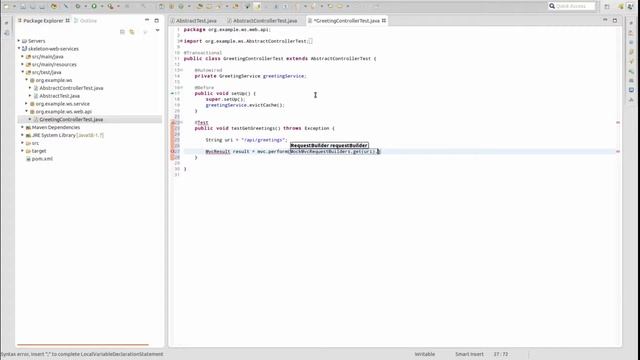Toggle Smart Insert mode in status bar

tap(469, 354)
